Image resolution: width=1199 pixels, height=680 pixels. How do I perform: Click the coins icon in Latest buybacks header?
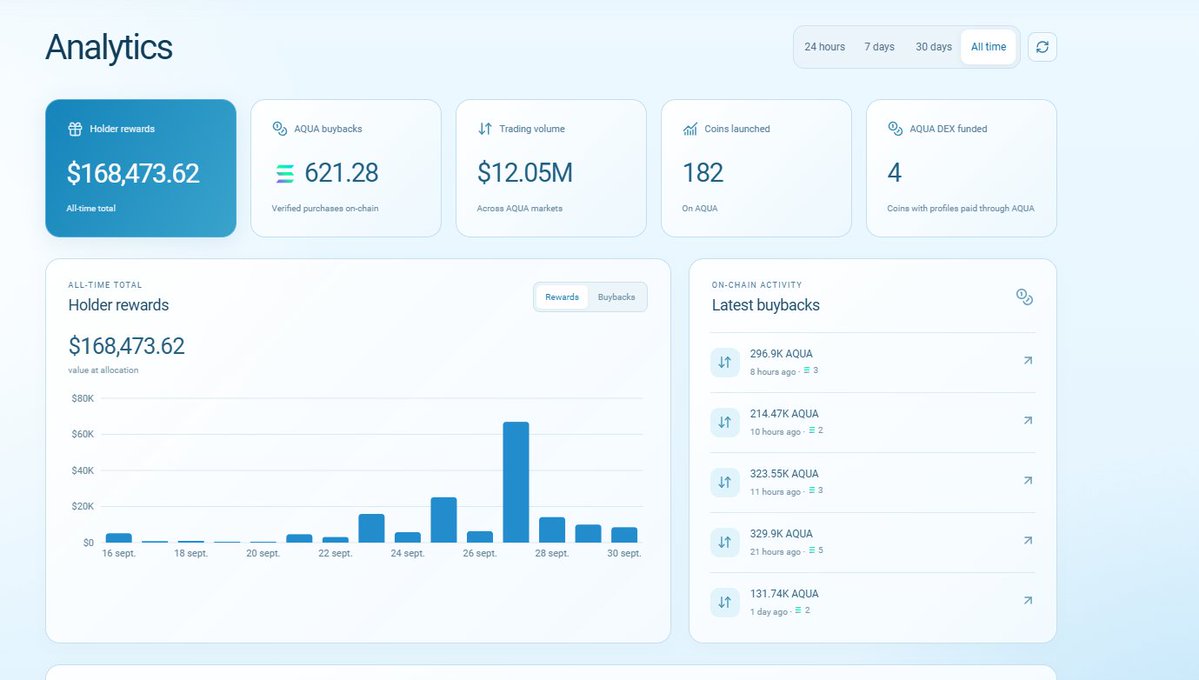point(1025,297)
